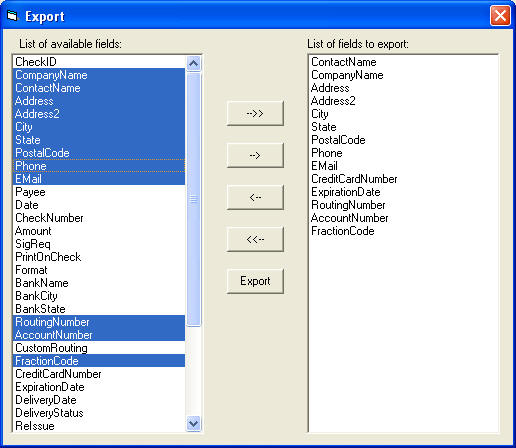
Task: Select CreditCardNumber in fields to export list
Action: click(354, 179)
